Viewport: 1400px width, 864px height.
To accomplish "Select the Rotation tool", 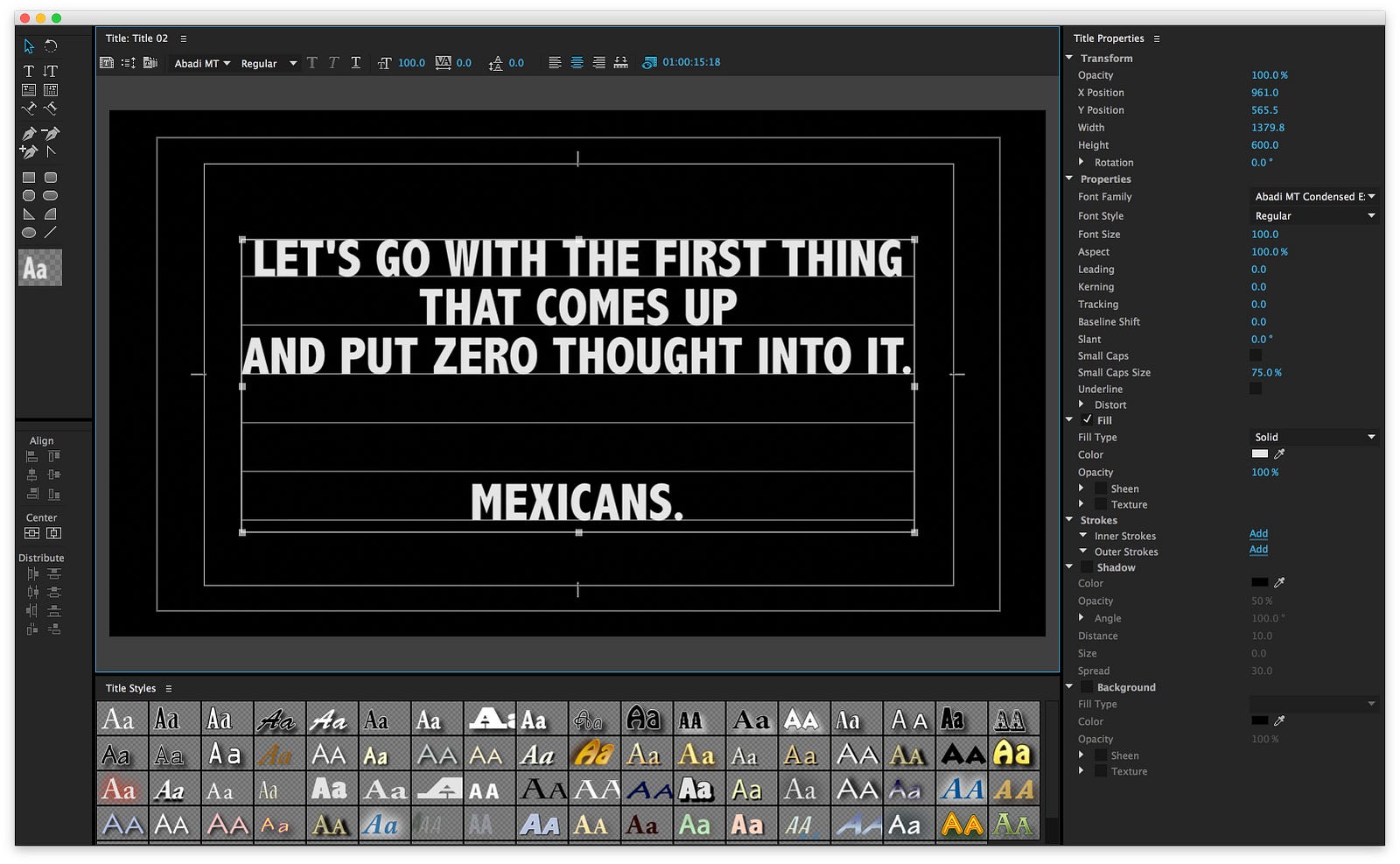I will pyautogui.click(x=51, y=46).
